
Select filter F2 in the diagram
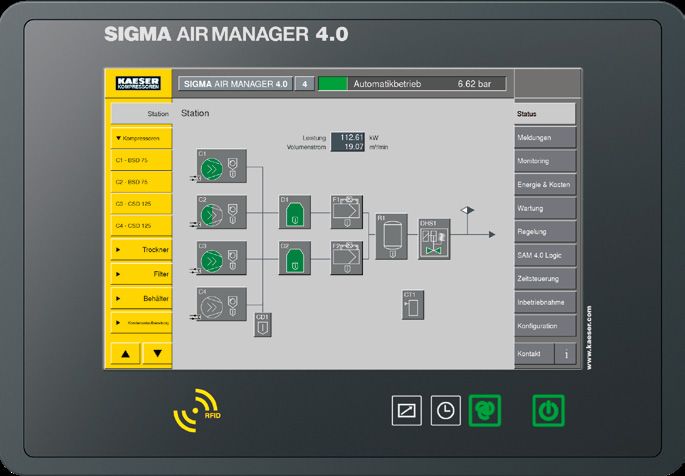[346, 258]
